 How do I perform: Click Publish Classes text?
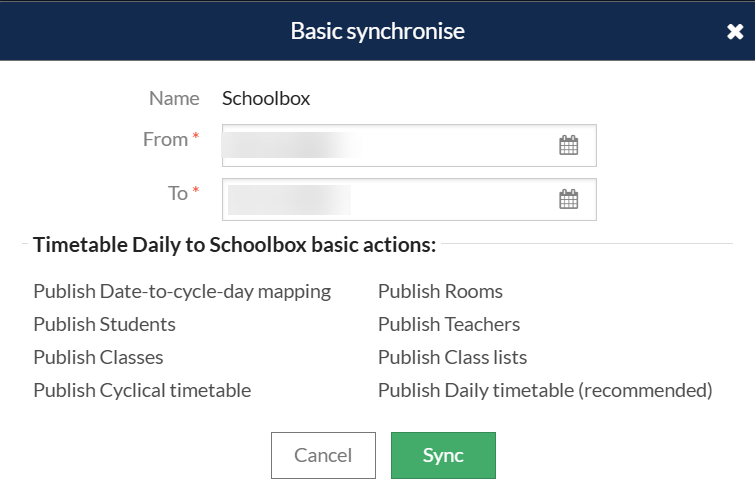[98, 357]
